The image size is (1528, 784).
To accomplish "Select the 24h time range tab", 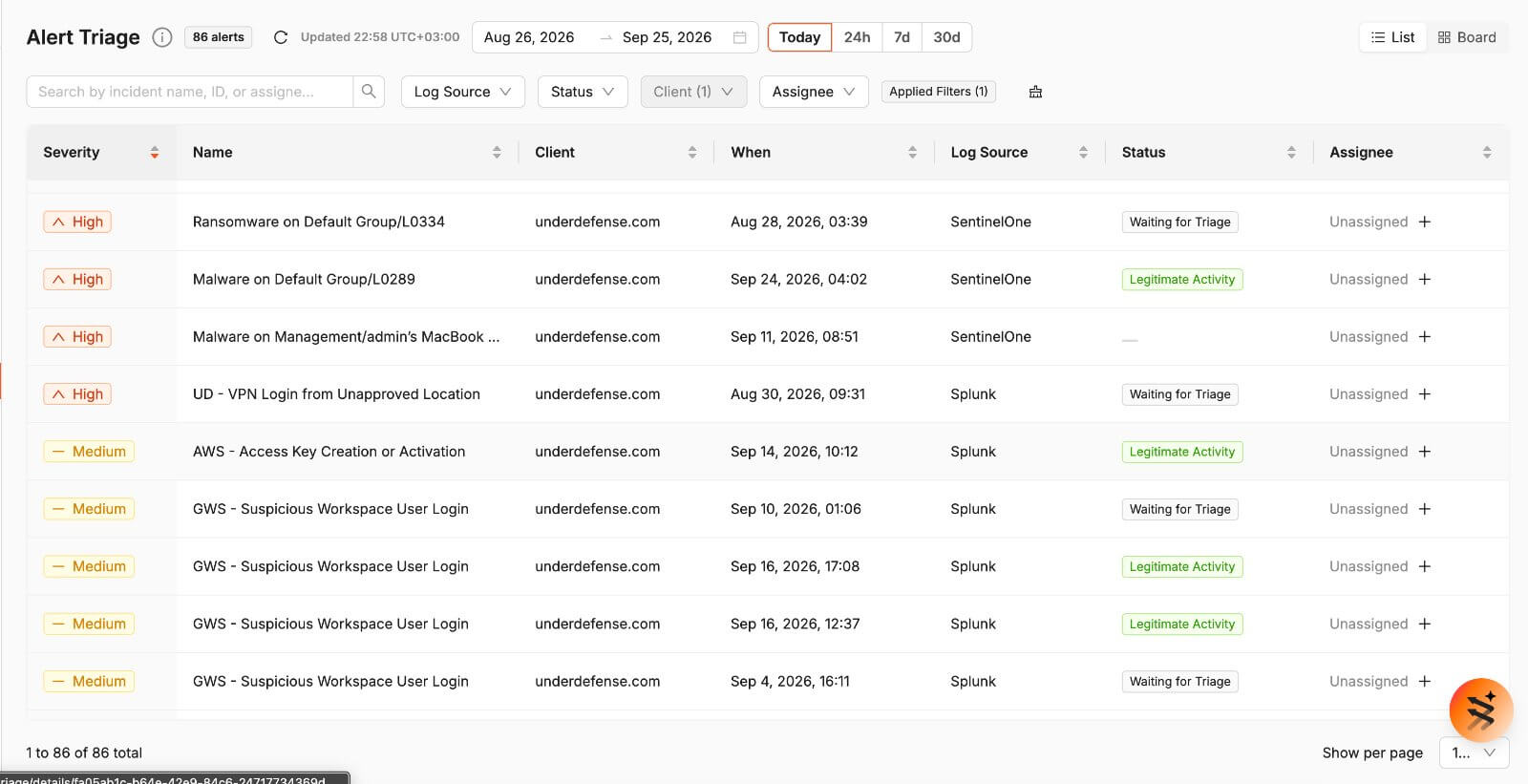I will point(857,37).
